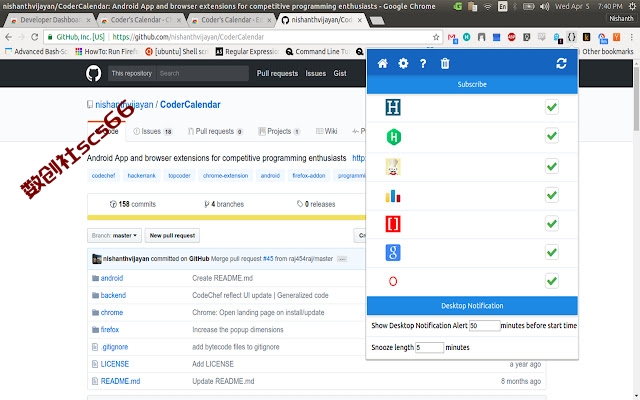The image size is (640, 400).
Task: Open the 'Advanced Bash-Sc' bookmark
Action: (x=36, y=51)
